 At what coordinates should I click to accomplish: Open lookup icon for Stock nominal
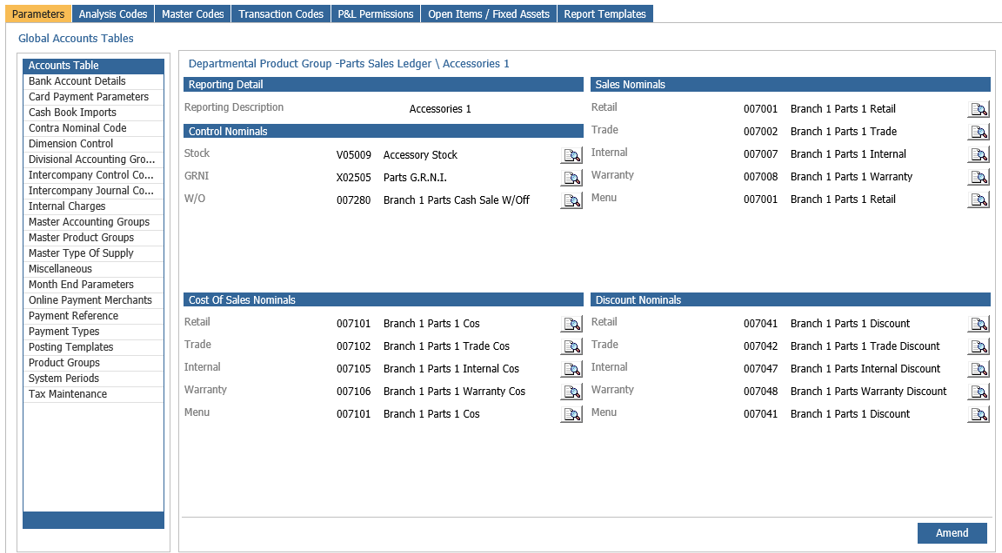click(571, 155)
